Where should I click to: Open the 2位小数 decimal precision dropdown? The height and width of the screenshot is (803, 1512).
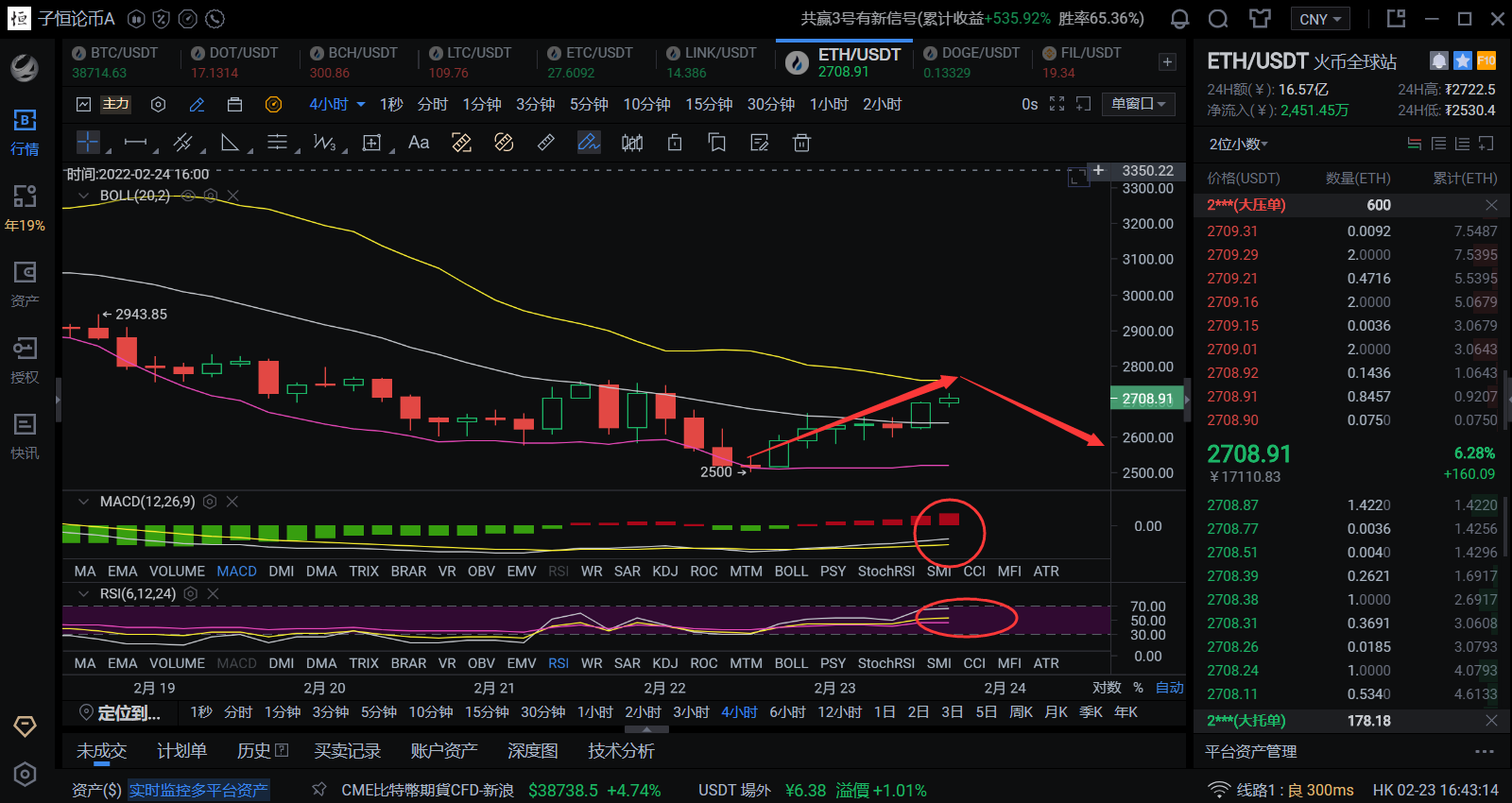(1239, 144)
